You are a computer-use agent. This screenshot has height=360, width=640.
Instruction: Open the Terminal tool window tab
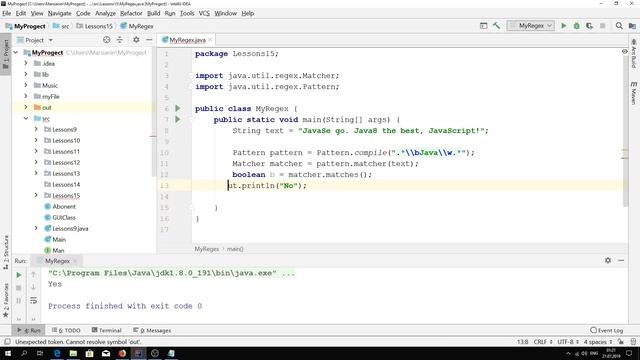[107, 330]
